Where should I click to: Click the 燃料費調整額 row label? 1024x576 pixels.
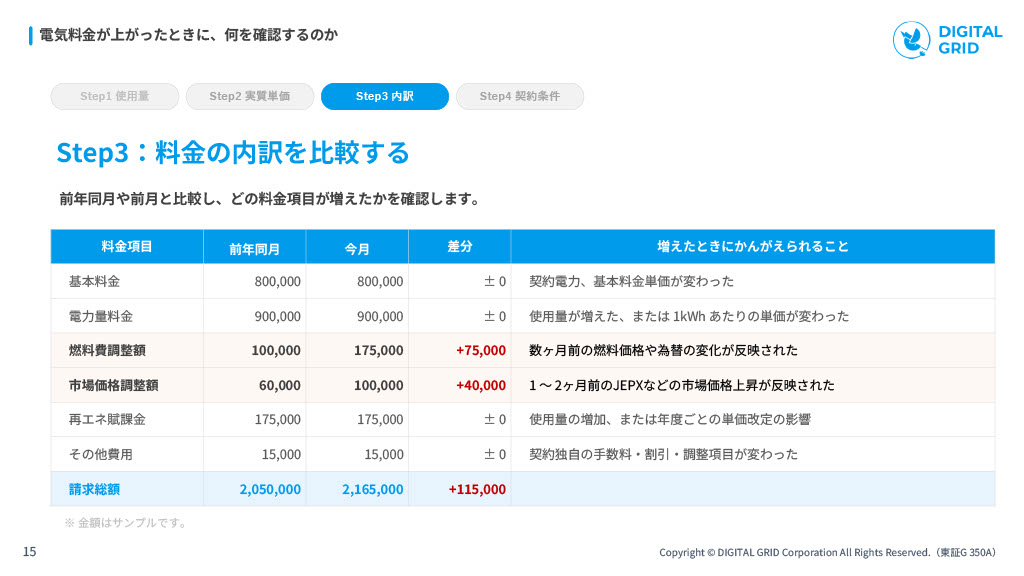(x=107, y=350)
